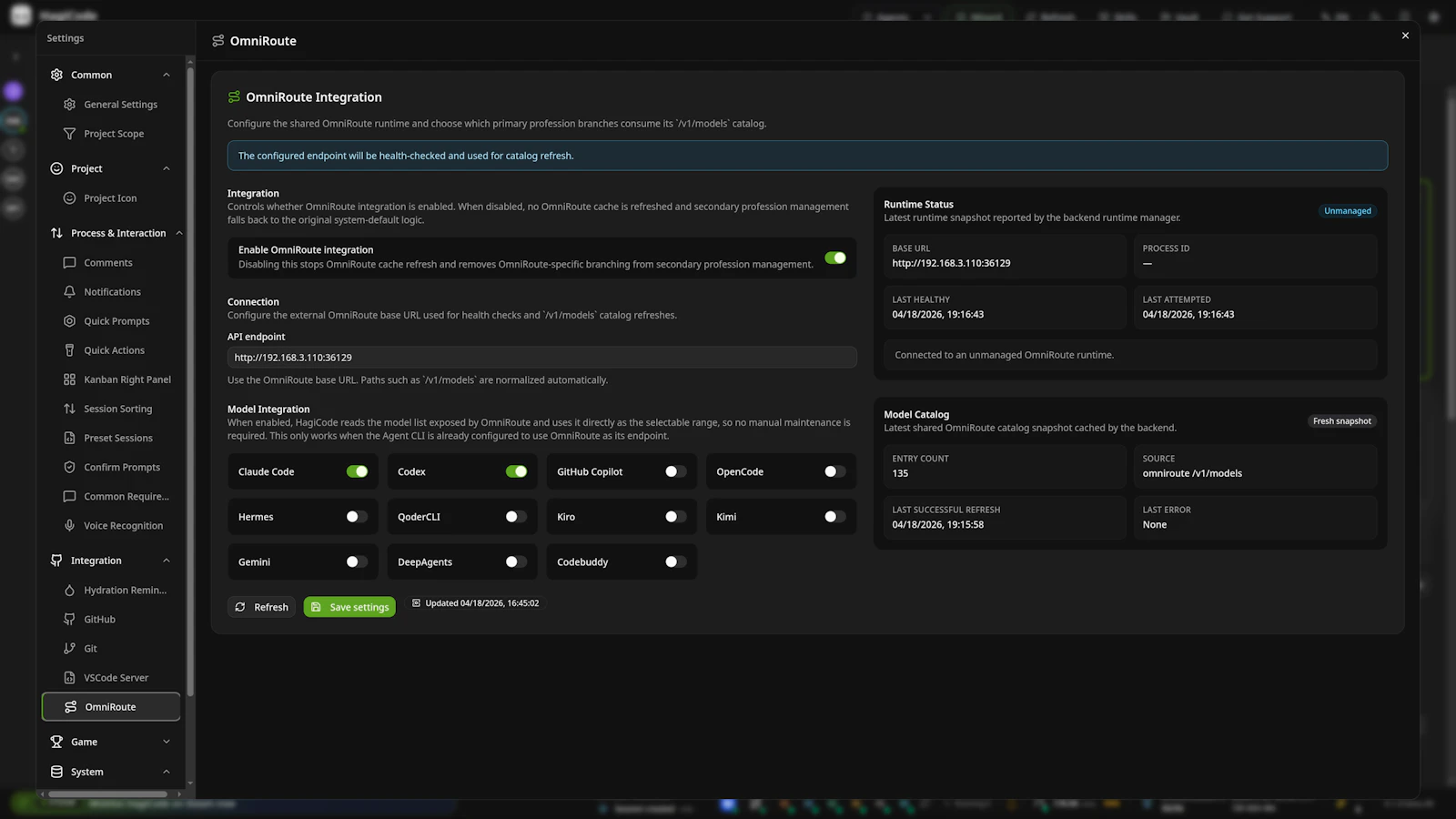Click the OmniRoute icon in the dialog header
The width and height of the screenshot is (1456, 819).
coord(217,40)
